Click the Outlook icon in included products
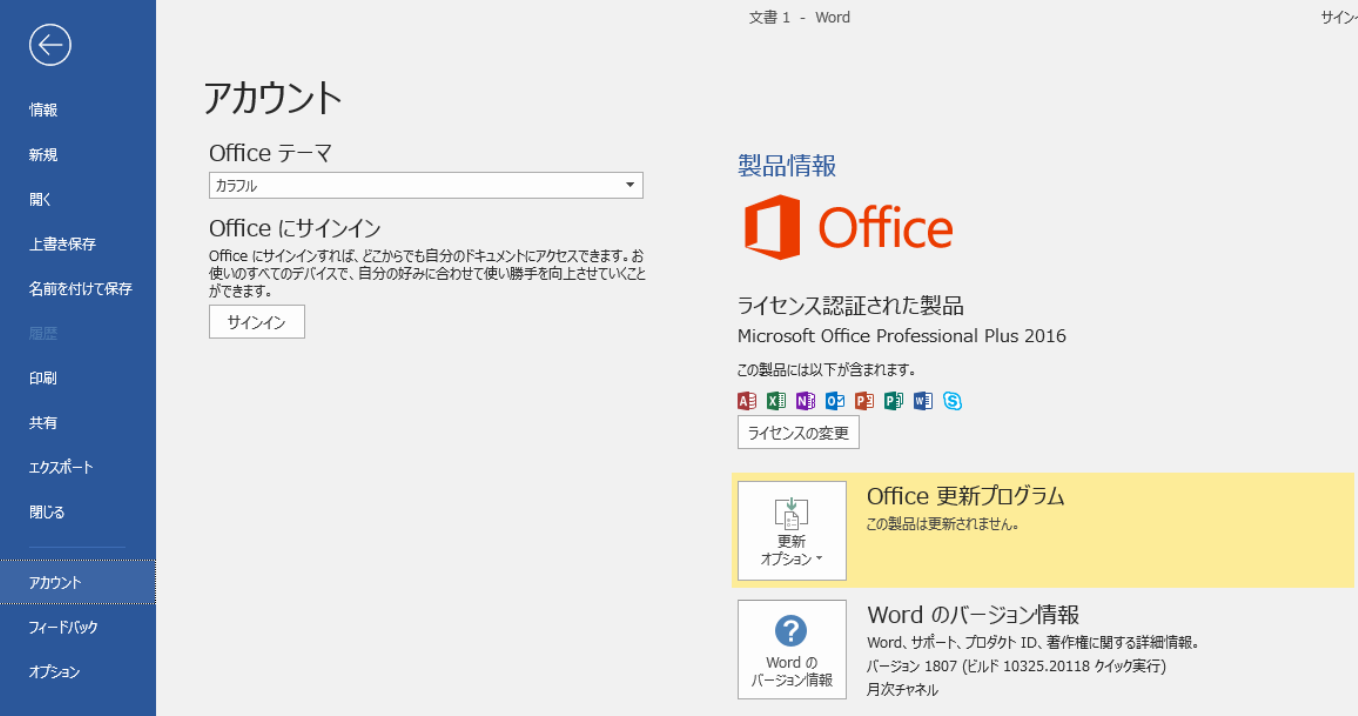The height and width of the screenshot is (716, 1358). point(835,401)
